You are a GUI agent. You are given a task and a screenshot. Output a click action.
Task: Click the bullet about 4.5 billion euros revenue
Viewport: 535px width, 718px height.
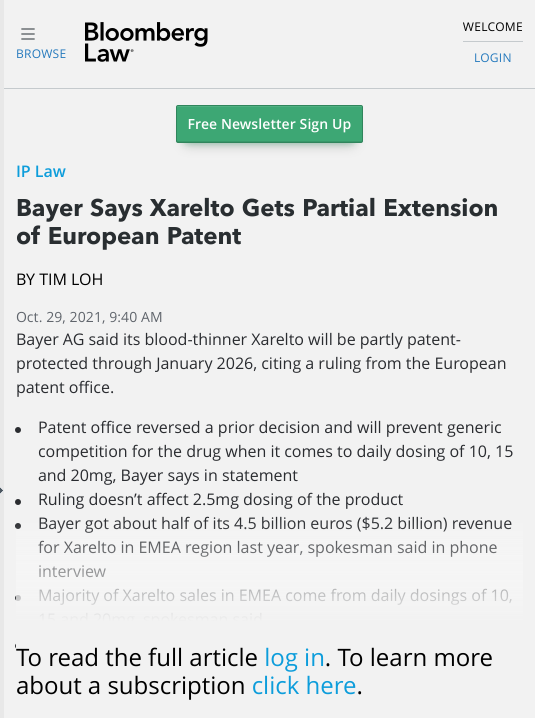click(x=275, y=547)
